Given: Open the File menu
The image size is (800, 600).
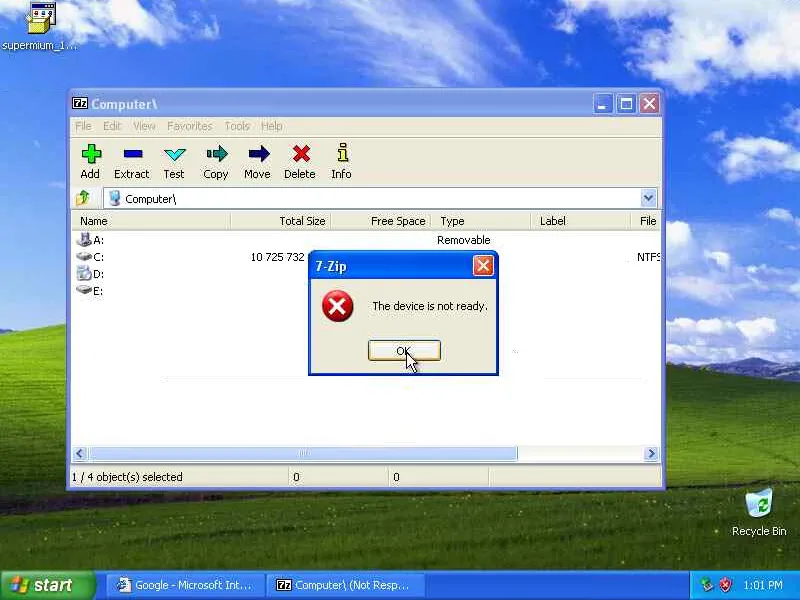Looking at the screenshot, I should coord(83,126).
